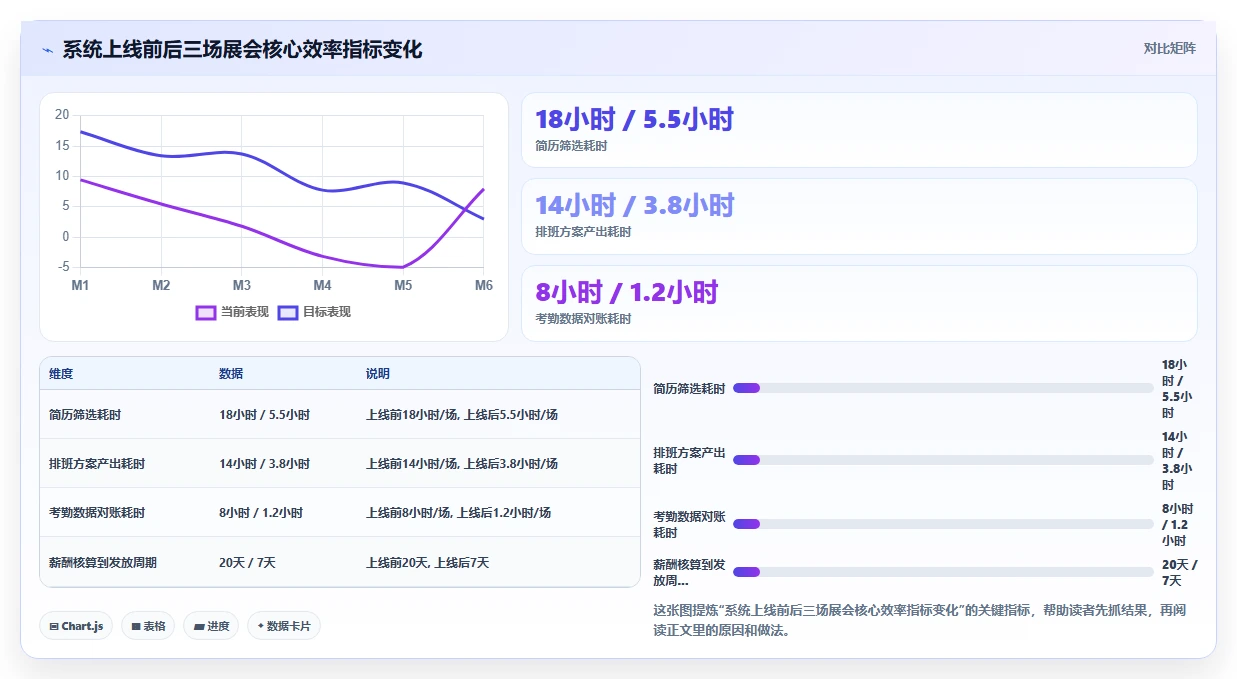1237x679 pixels.
Task: Click the 排班方案产出耗时 progress bar
Action: (943, 460)
